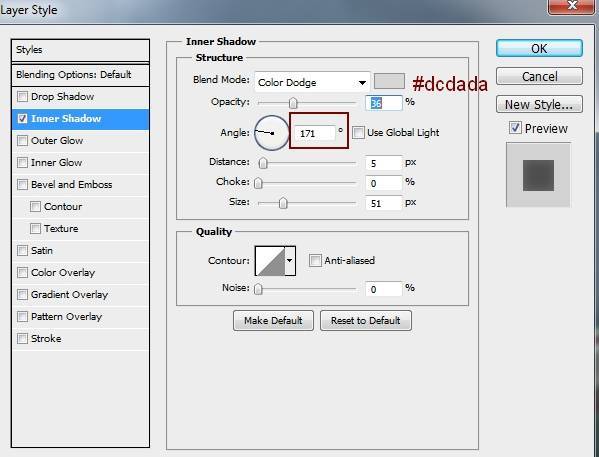
Task: Toggle Use Global Light checkbox
Action: (358, 133)
